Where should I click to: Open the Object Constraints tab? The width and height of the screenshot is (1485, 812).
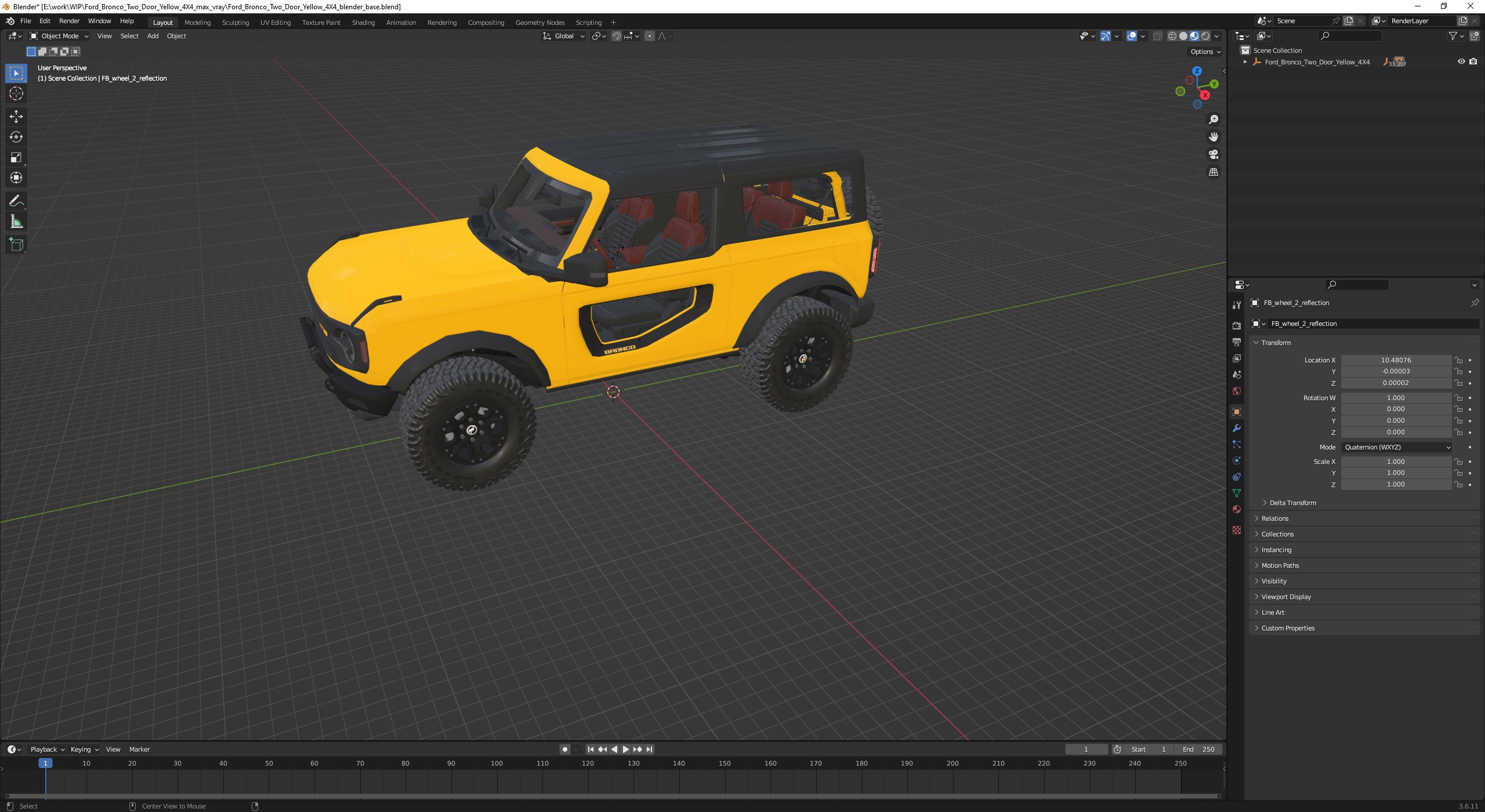click(1236, 477)
